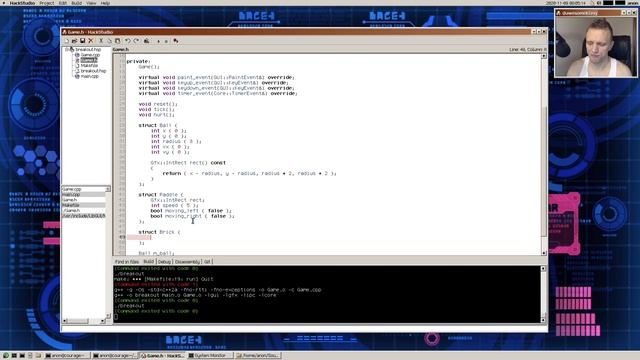Switch to the Build output tab
640x360 pixels.
coord(149,262)
